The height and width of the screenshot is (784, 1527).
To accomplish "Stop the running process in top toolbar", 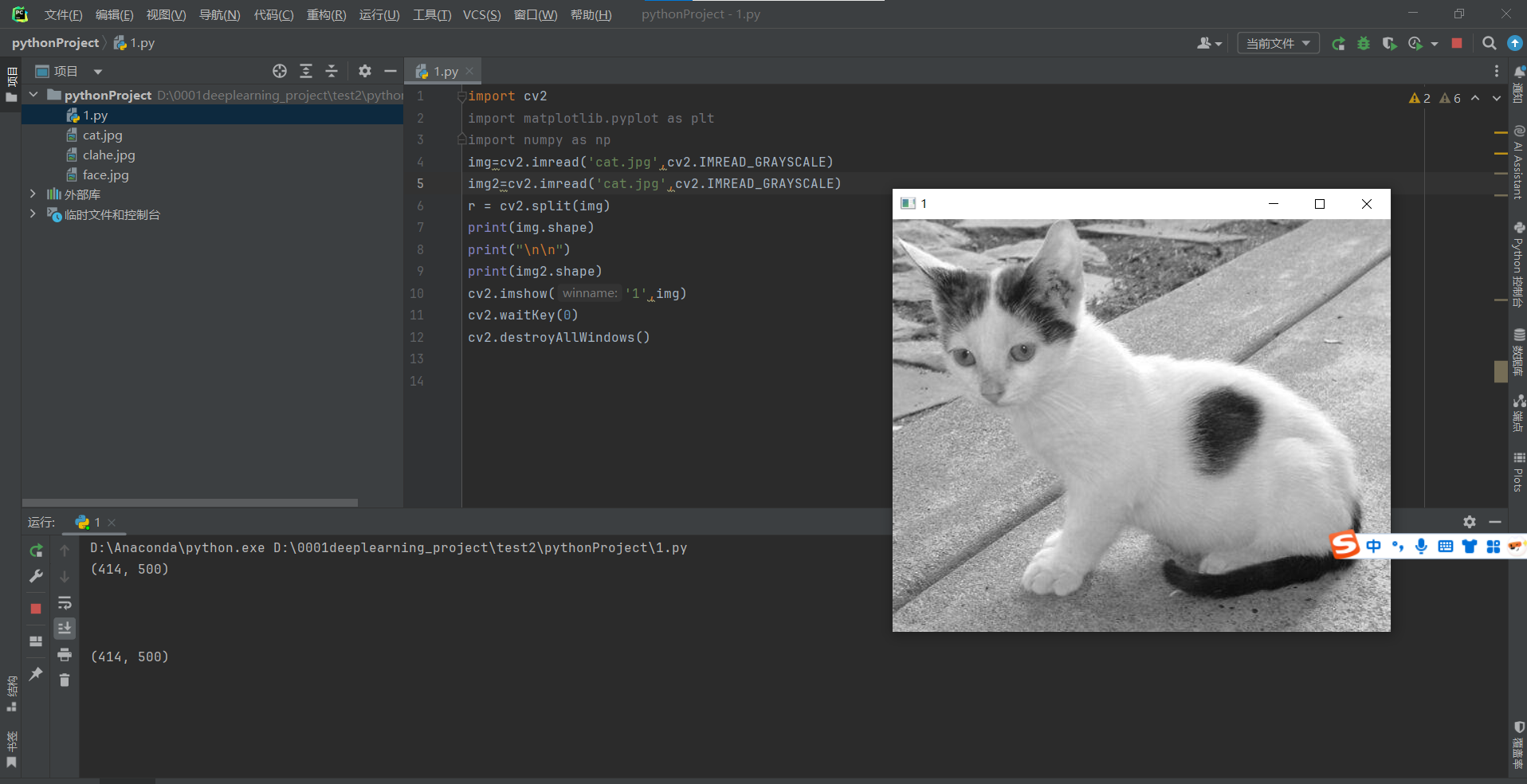I will tap(1457, 44).
